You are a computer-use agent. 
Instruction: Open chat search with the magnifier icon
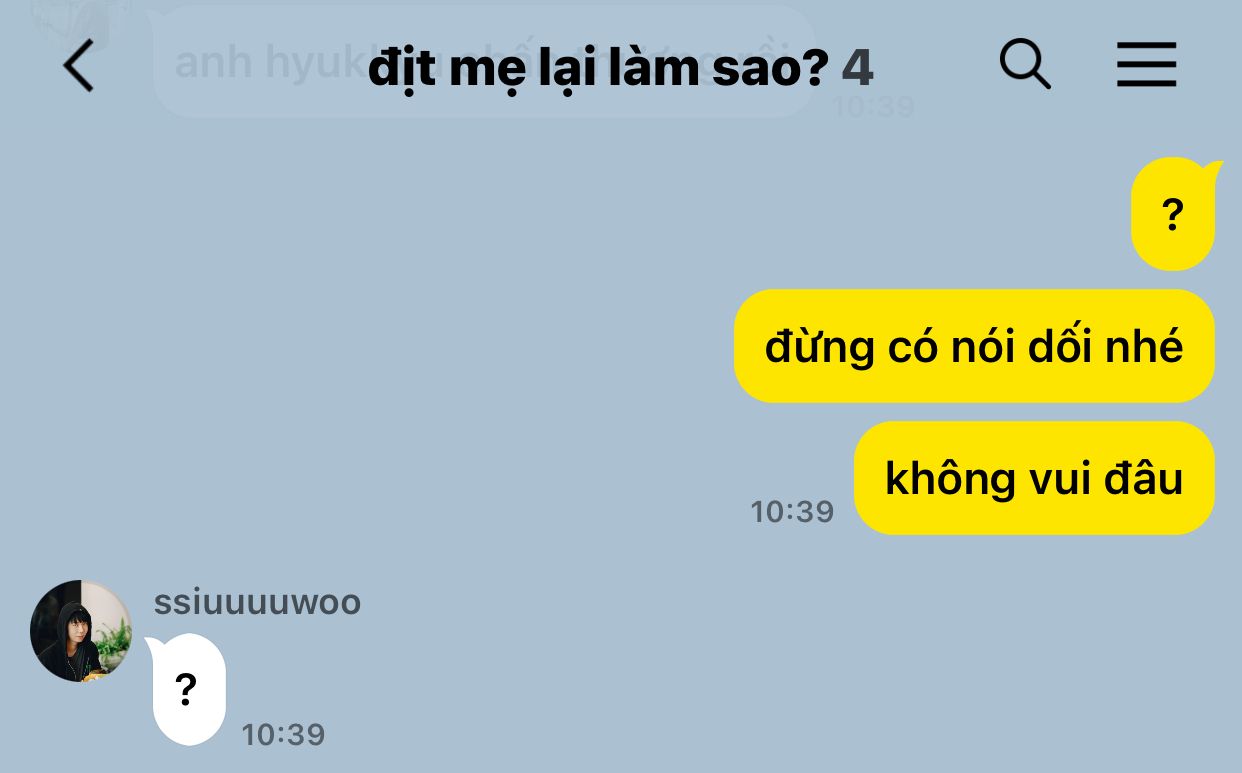pyautogui.click(x=1025, y=65)
